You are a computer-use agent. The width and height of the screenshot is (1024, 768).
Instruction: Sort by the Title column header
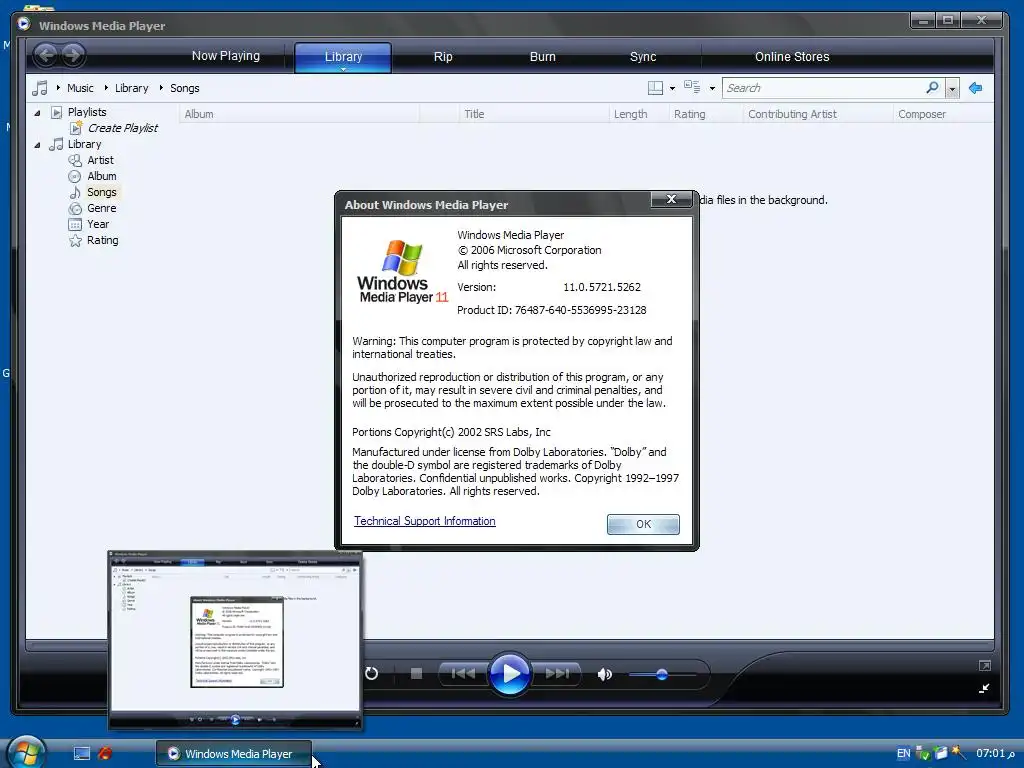533,114
